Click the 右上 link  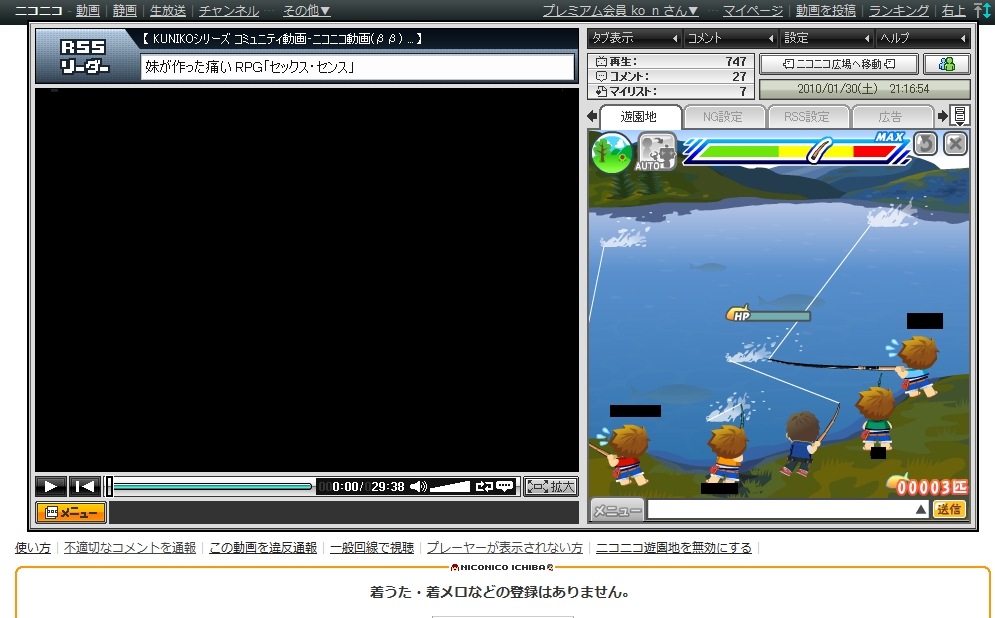pyautogui.click(x=953, y=11)
